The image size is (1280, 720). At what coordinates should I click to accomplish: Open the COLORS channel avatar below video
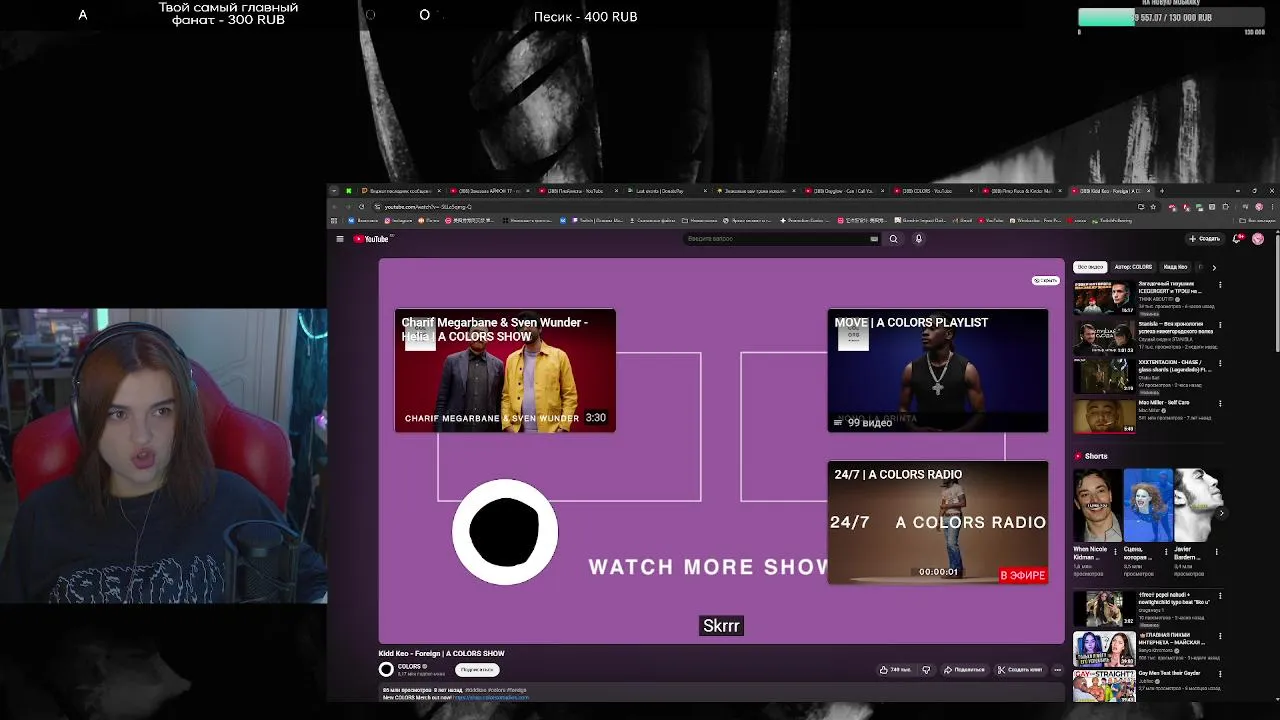click(386, 670)
